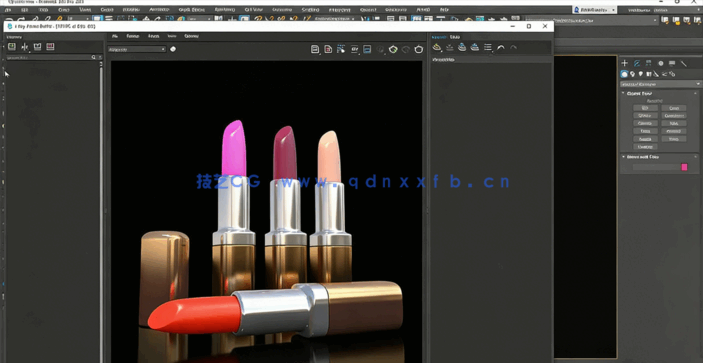Click the list icon in layers panel toolbar
Image resolution: width=703 pixels, height=363 pixels.
tap(488, 48)
